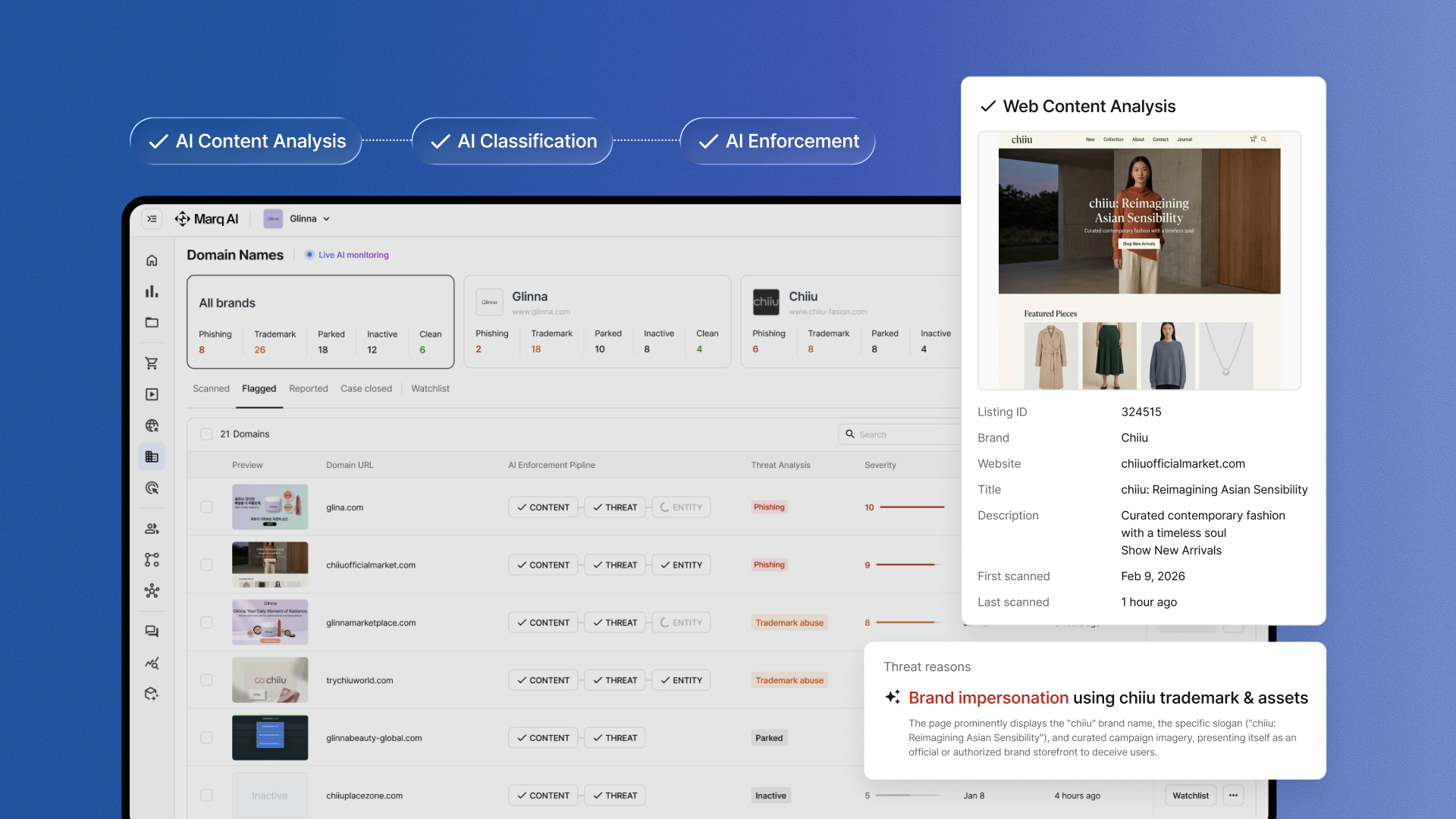Click website value chiiuofficialmarket.com in panel
Screen dimensions: 1456x819
click(1183, 464)
